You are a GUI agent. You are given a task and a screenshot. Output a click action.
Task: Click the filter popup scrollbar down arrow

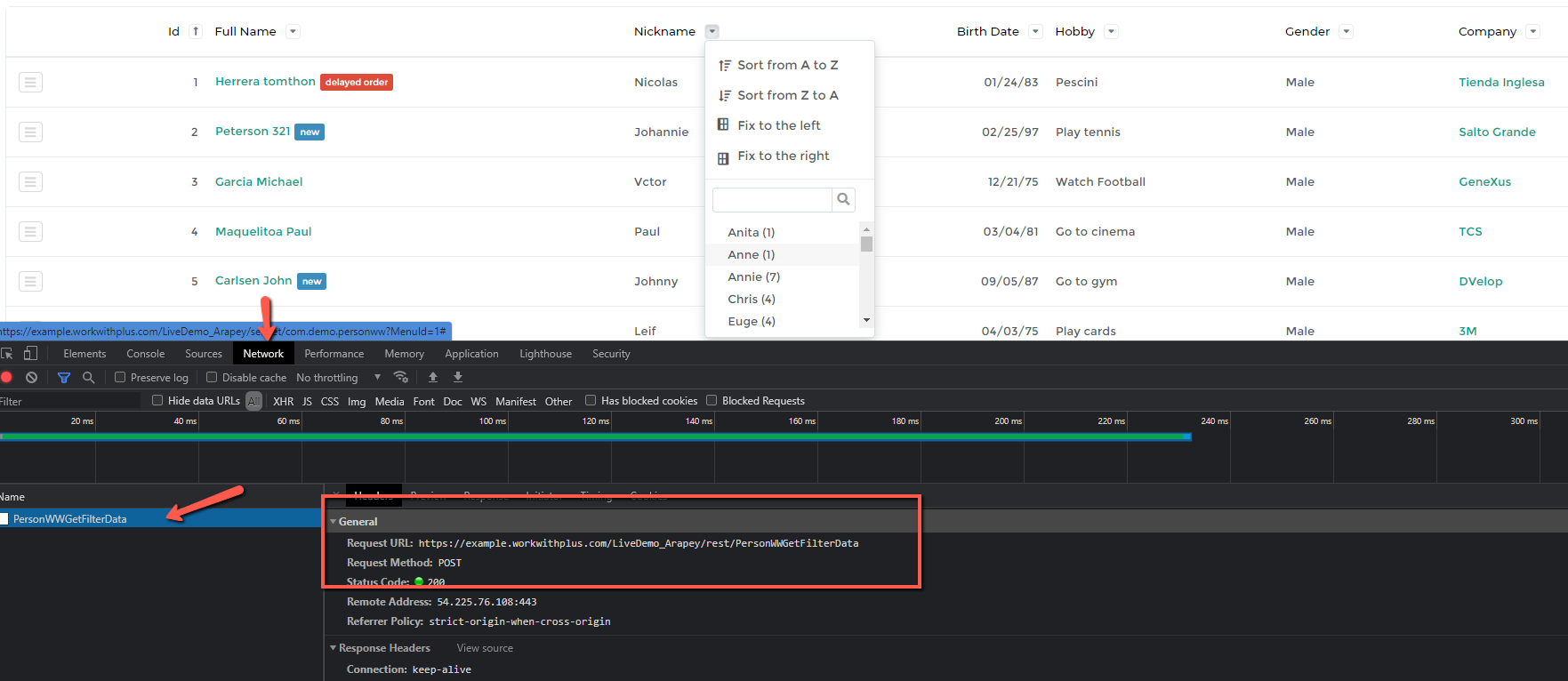tap(866, 320)
